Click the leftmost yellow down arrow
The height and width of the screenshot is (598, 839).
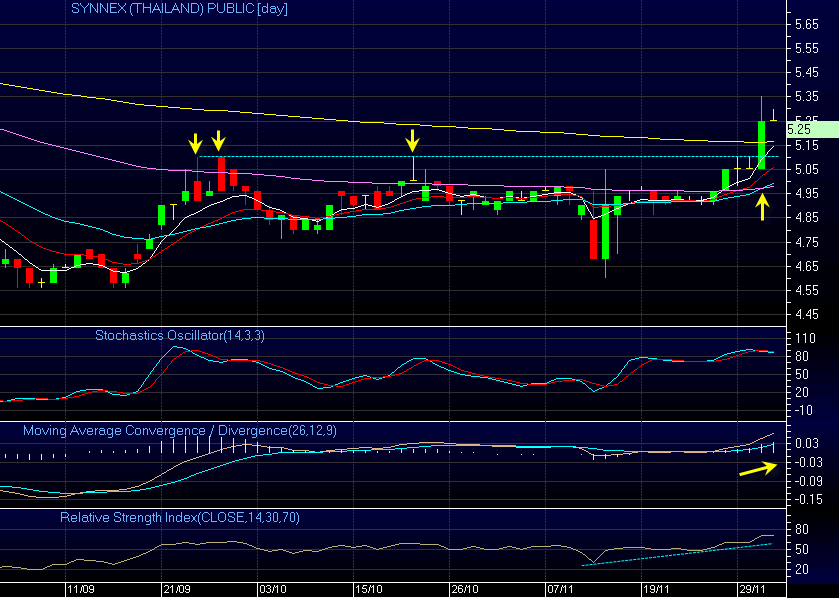[x=196, y=142]
